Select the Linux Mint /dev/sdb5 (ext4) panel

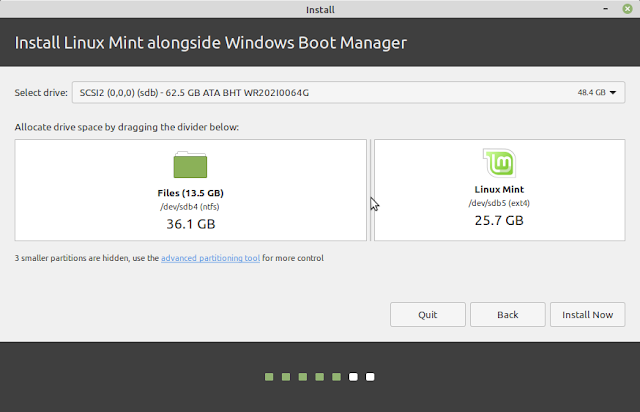(500, 190)
